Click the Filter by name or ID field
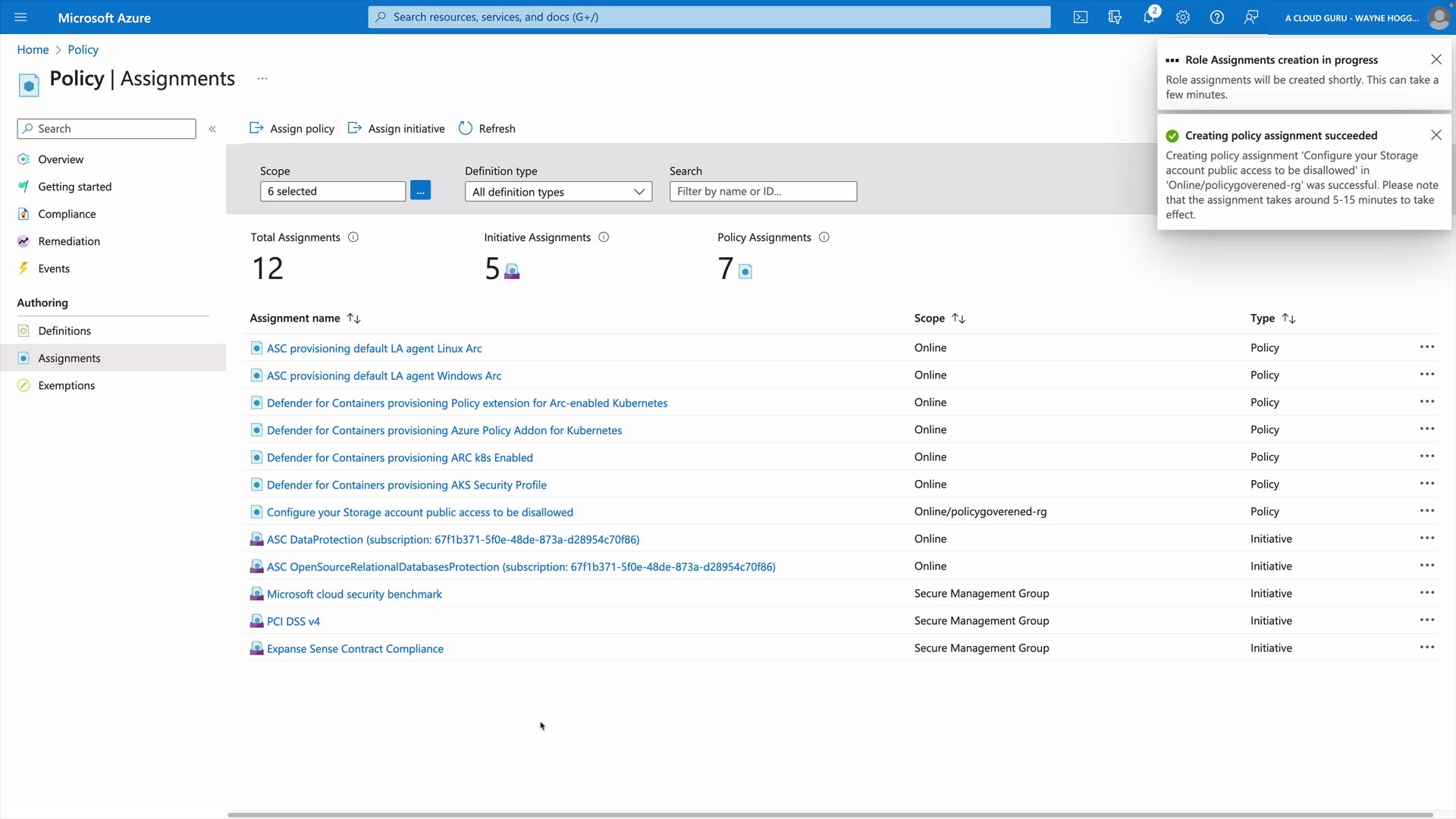The height and width of the screenshot is (819, 1456). pyautogui.click(x=763, y=192)
